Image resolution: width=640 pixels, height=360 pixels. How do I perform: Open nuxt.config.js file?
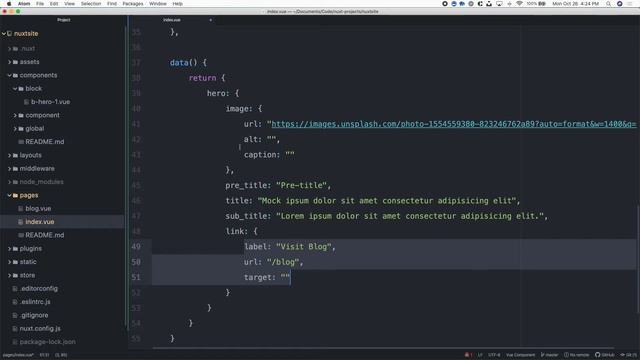pyautogui.click(x=40, y=329)
